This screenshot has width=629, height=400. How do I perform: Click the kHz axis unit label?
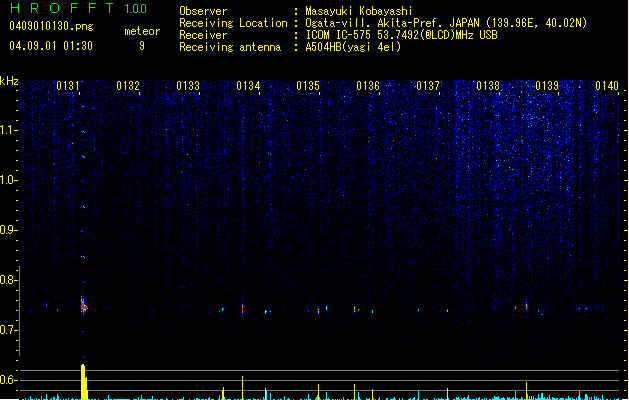point(9,81)
